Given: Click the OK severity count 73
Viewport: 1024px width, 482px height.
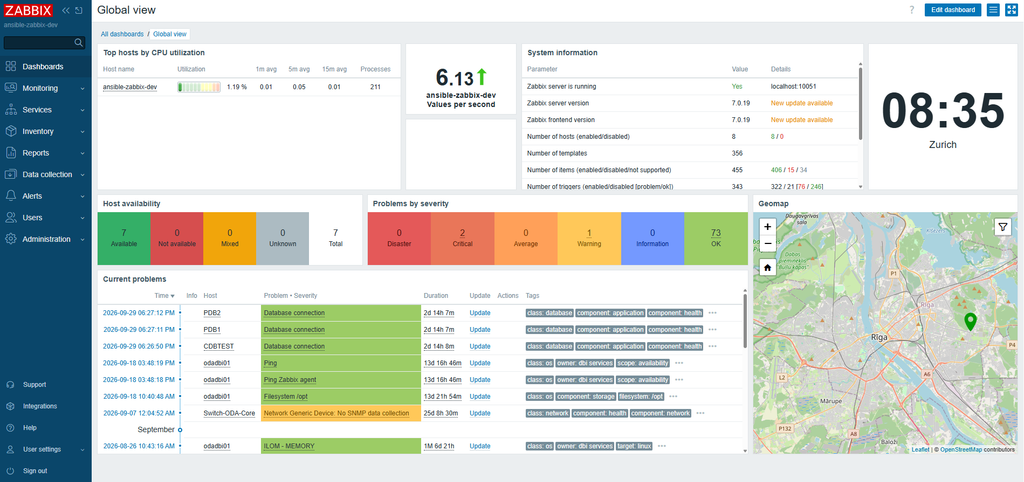Looking at the screenshot, I should (x=716, y=233).
